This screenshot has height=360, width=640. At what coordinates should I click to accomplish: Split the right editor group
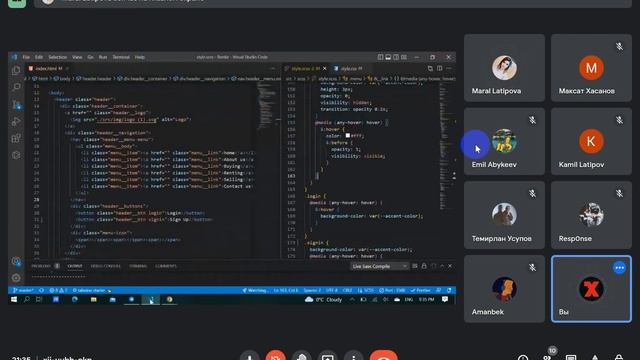coord(440,69)
